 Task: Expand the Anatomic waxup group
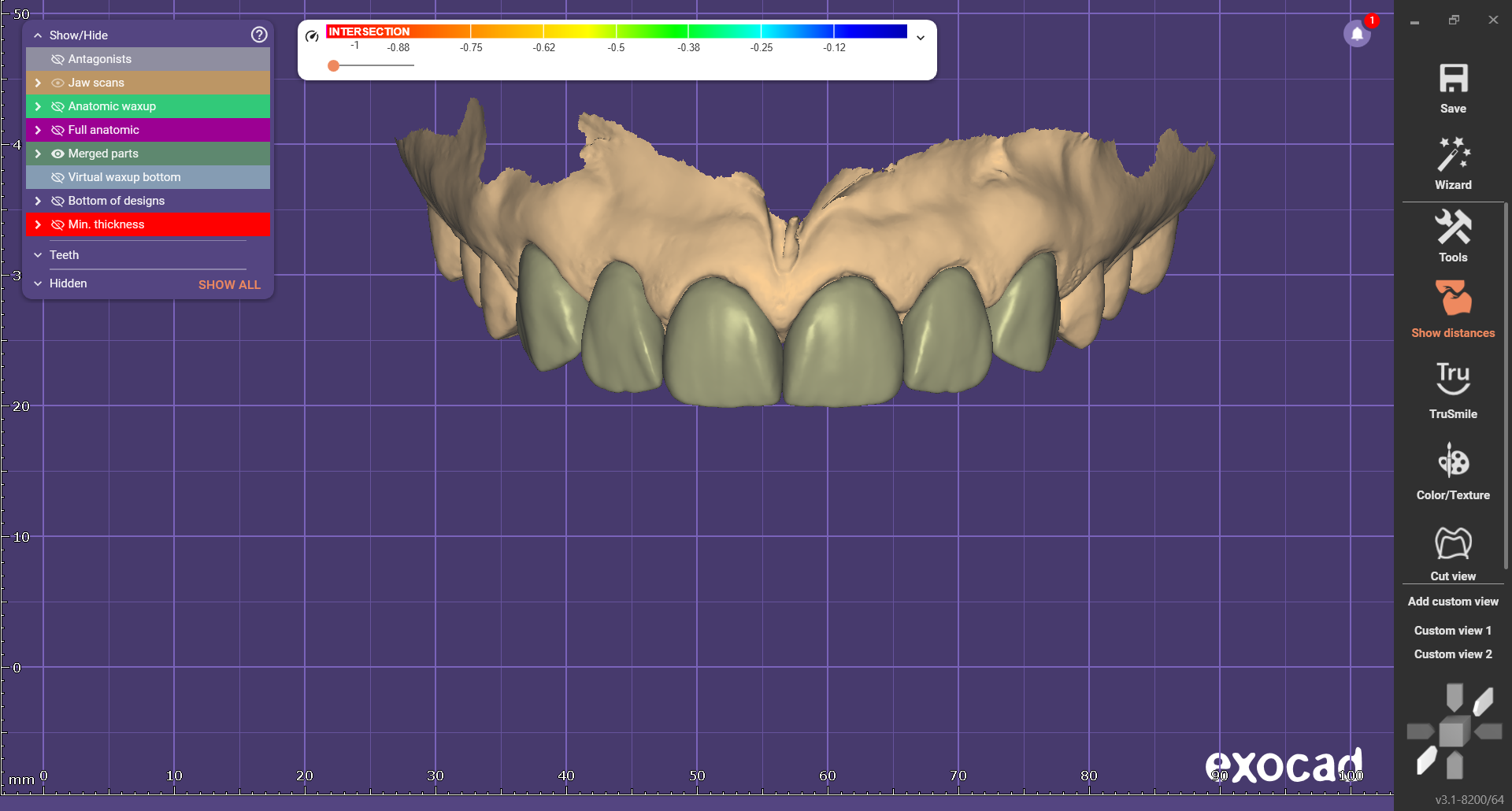37,106
